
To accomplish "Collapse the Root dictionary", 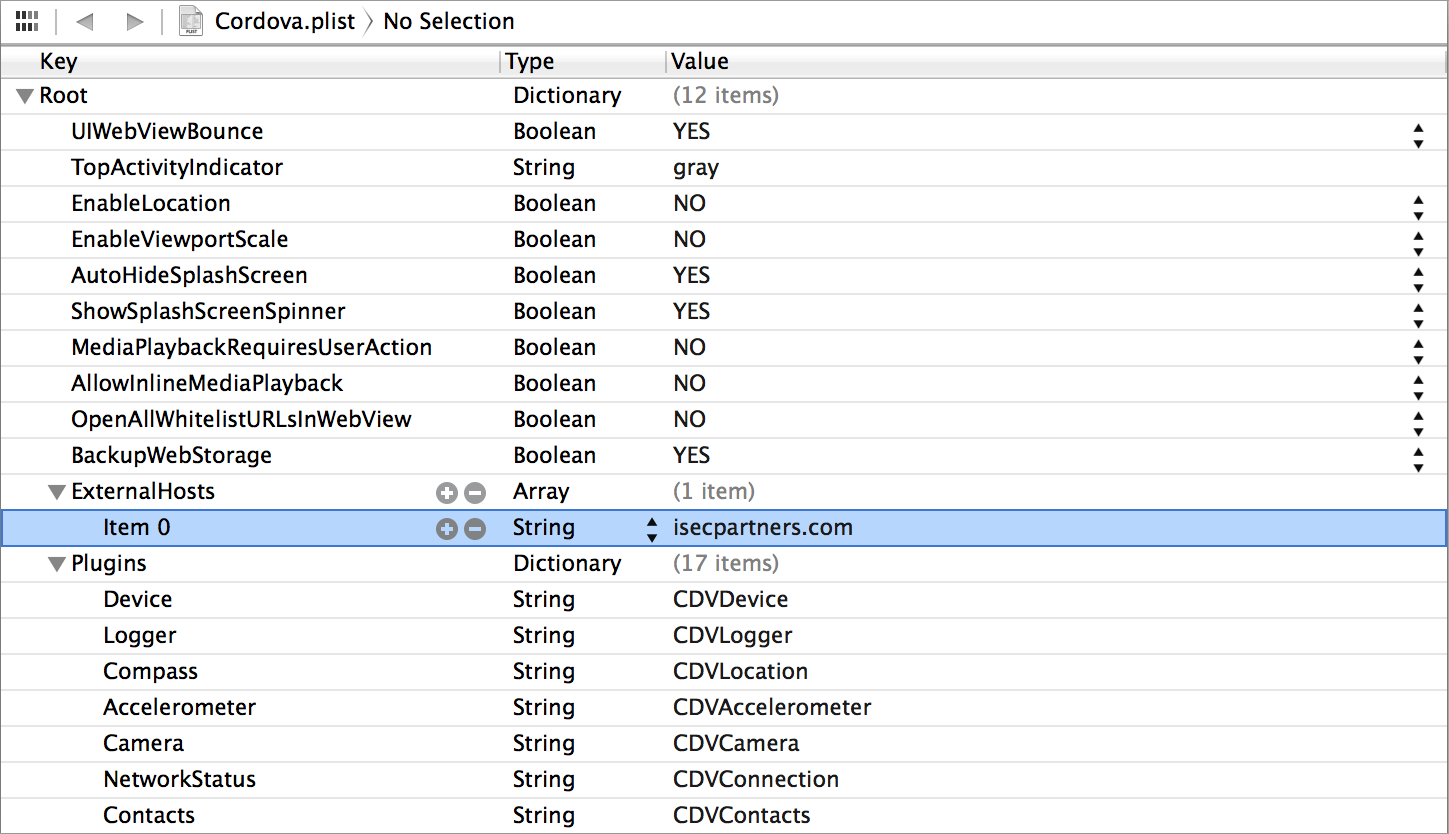I will (25, 96).
